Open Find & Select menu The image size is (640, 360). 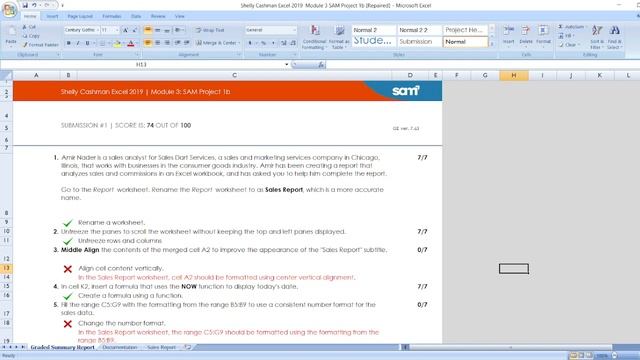[615, 37]
